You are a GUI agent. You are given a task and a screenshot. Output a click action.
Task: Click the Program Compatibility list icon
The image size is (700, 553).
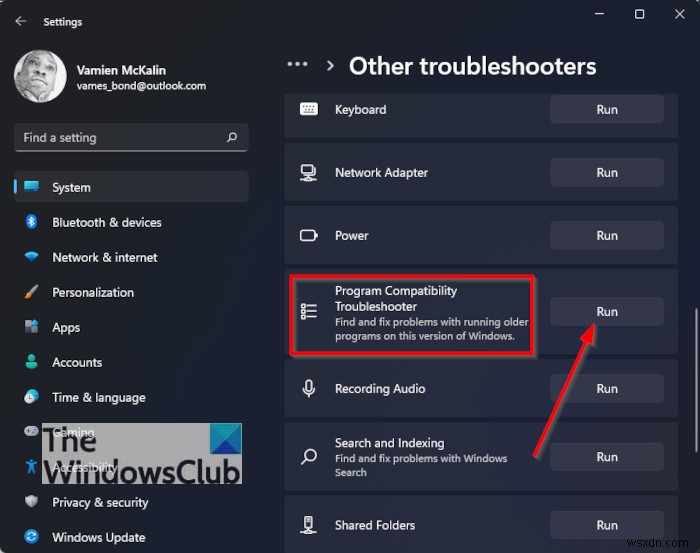click(309, 311)
